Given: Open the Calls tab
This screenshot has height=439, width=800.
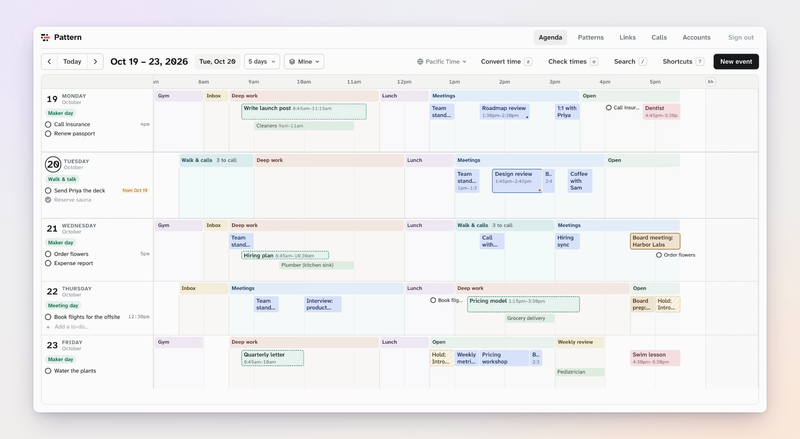Looking at the screenshot, I should click(659, 37).
